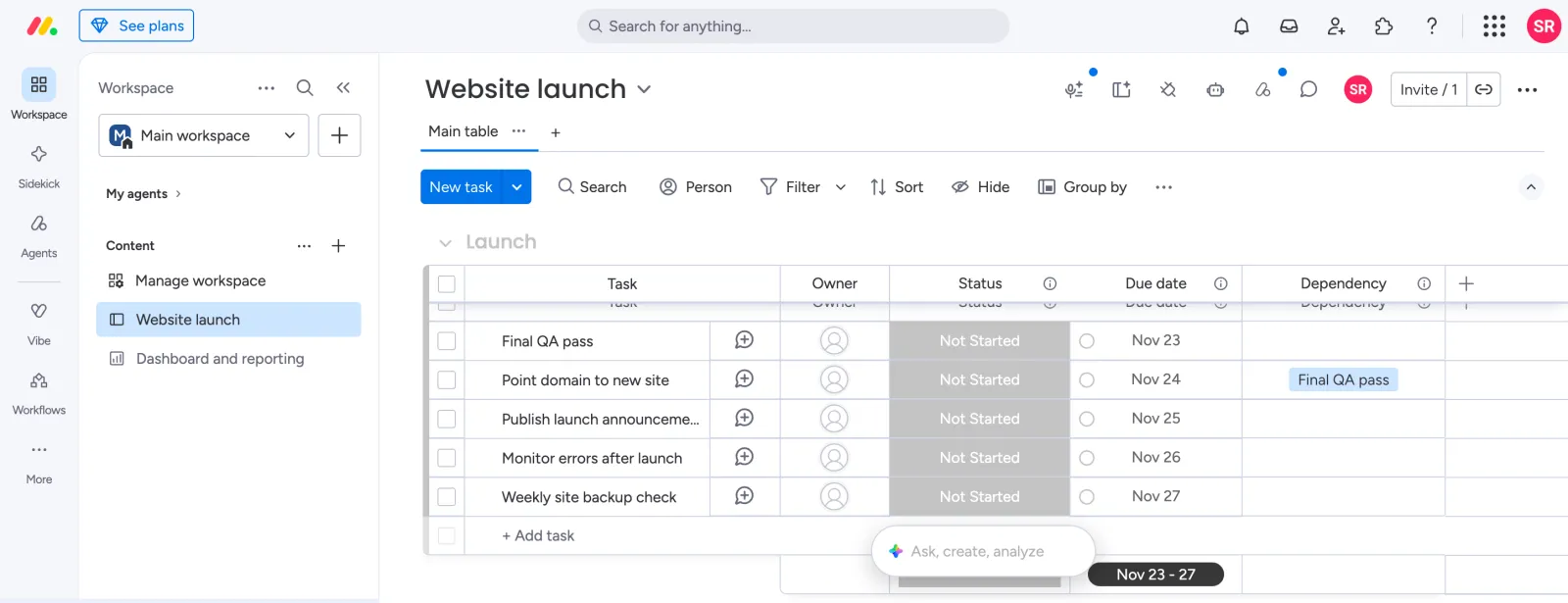This screenshot has width=1568, height=603.
Task: Open the Main workspace dropdown
Action: (204, 135)
